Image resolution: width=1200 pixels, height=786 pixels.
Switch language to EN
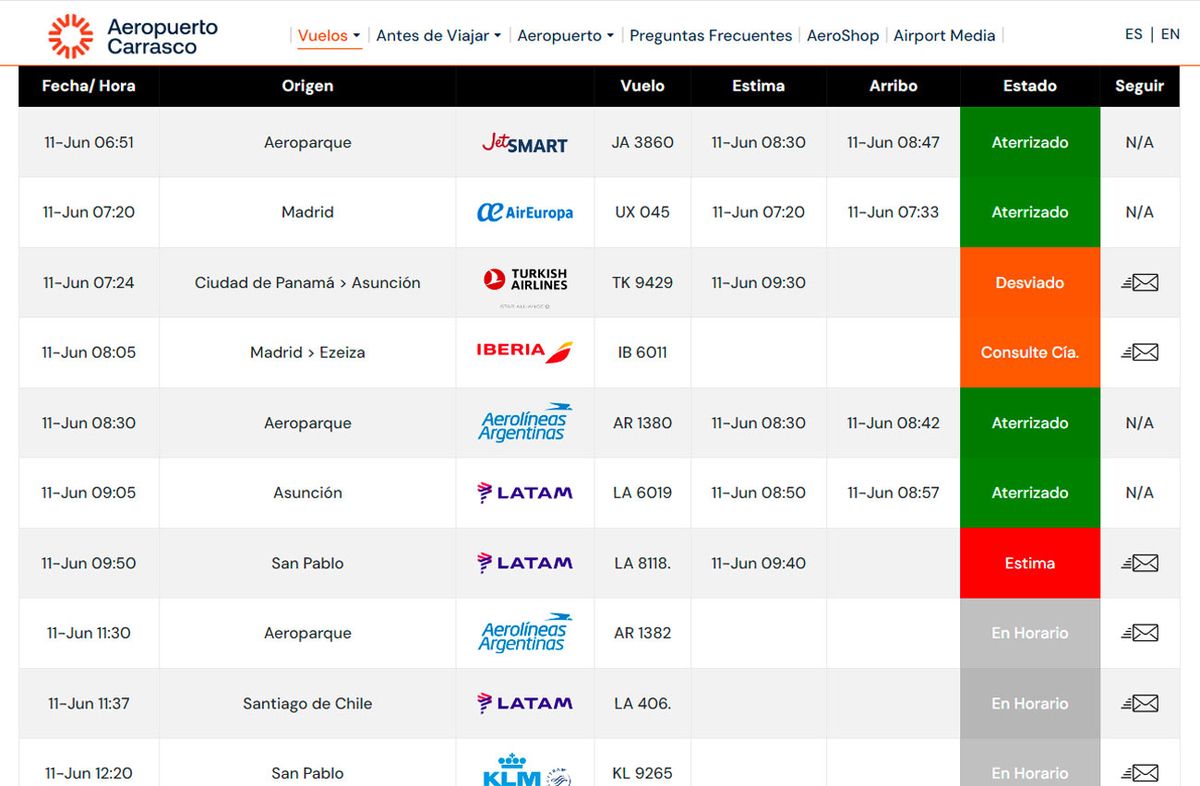[x=1170, y=33]
